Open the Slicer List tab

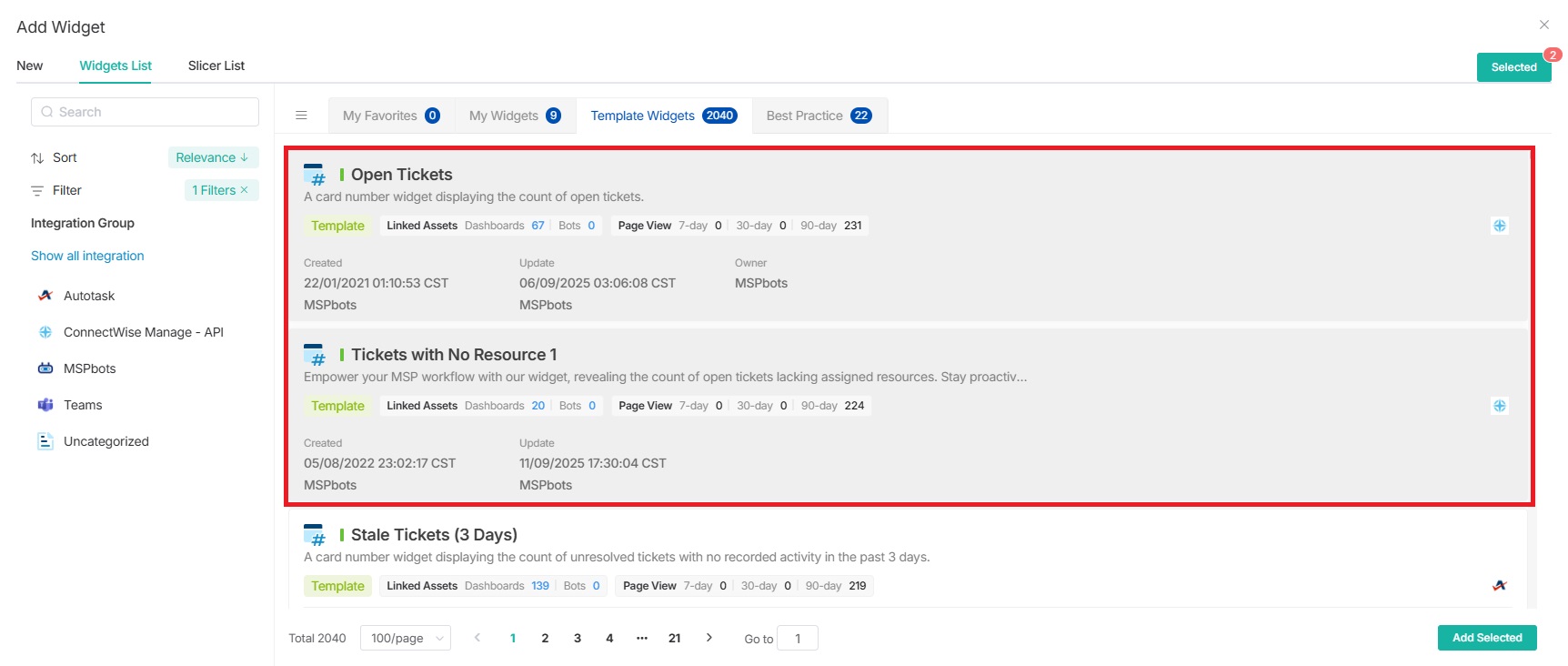pyautogui.click(x=216, y=66)
